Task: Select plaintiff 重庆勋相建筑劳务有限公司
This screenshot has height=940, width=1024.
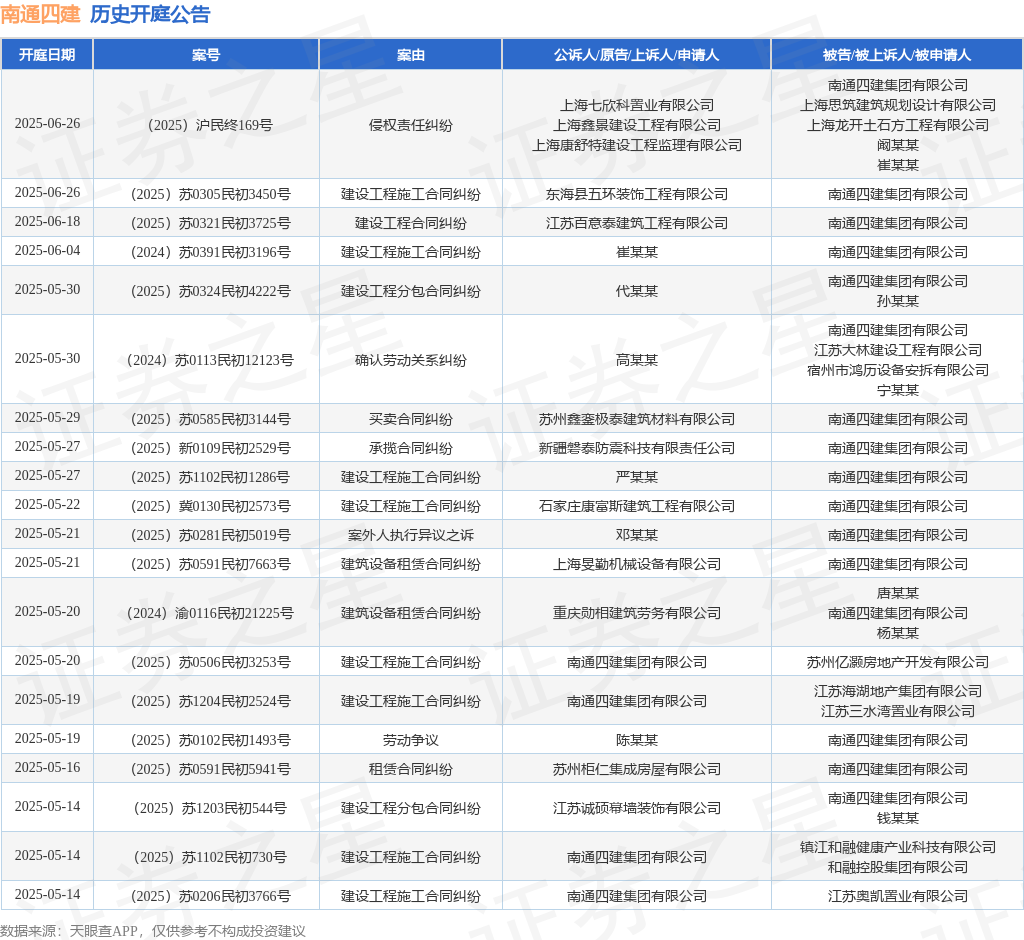Action: click(x=637, y=613)
